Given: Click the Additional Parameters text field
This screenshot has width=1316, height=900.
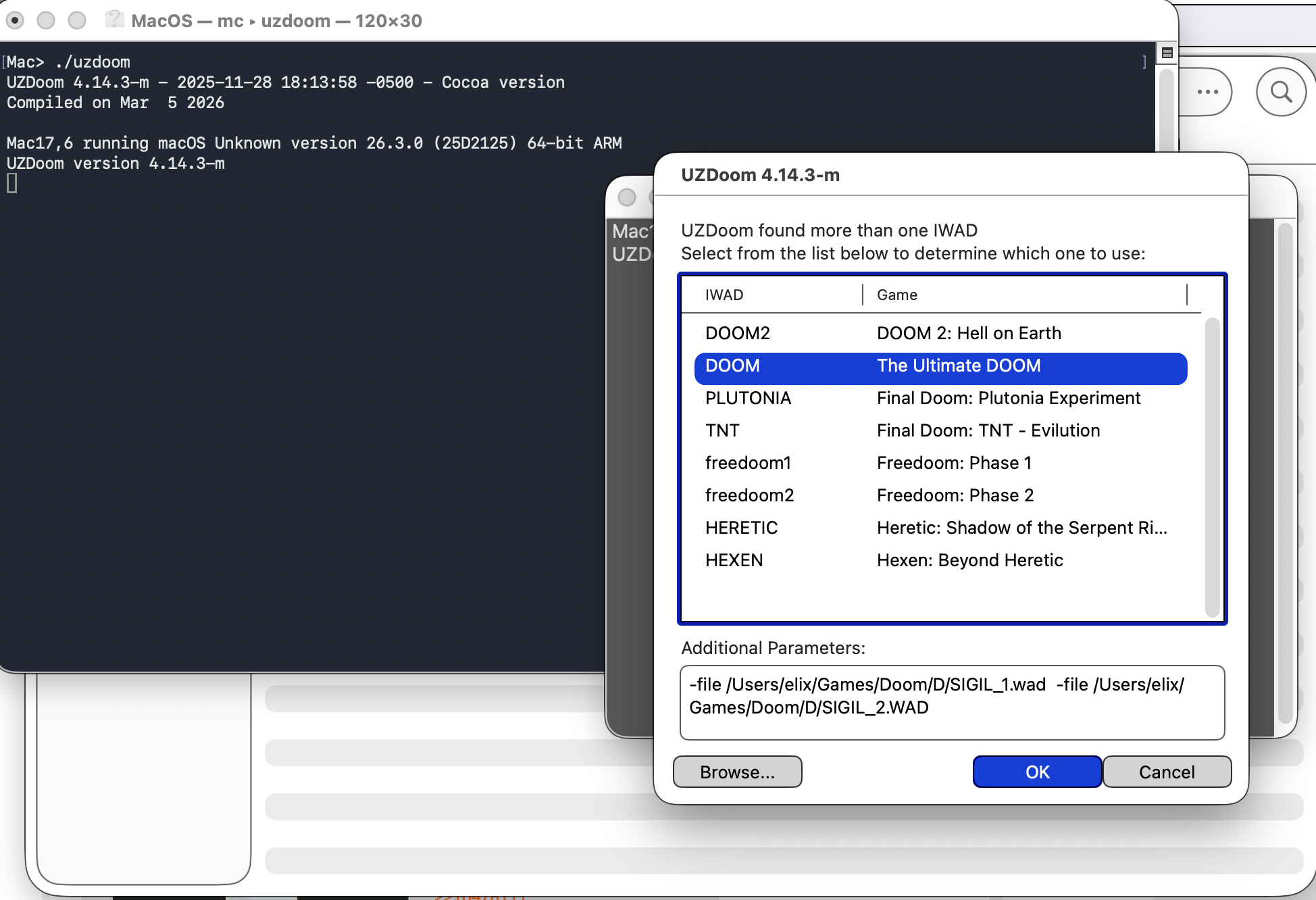Looking at the screenshot, I should click(x=952, y=703).
